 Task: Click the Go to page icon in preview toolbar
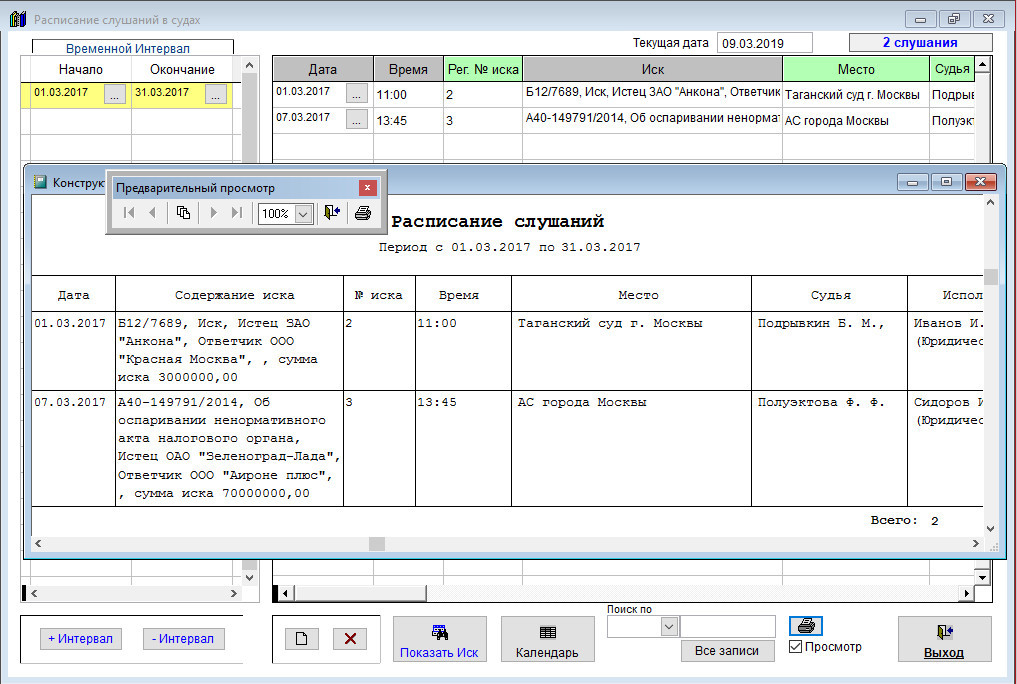click(x=183, y=213)
